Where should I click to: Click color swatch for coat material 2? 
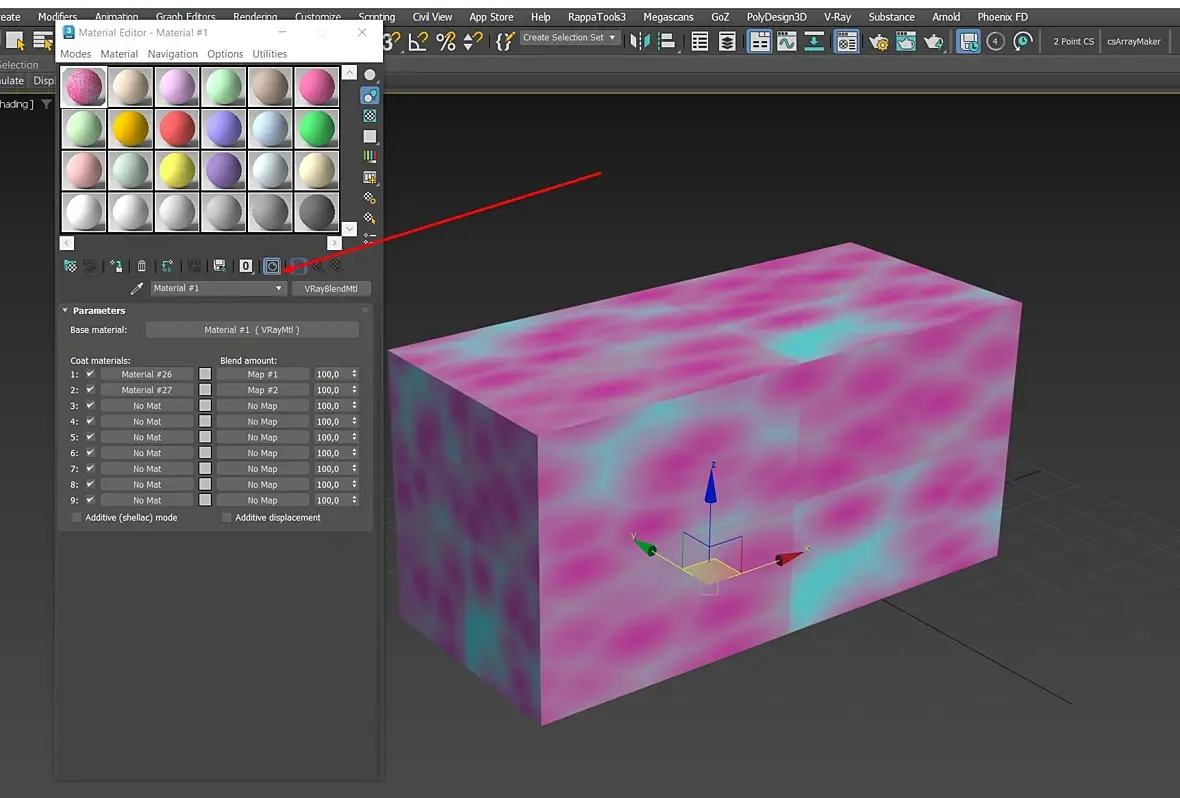(x=205, y=390)
